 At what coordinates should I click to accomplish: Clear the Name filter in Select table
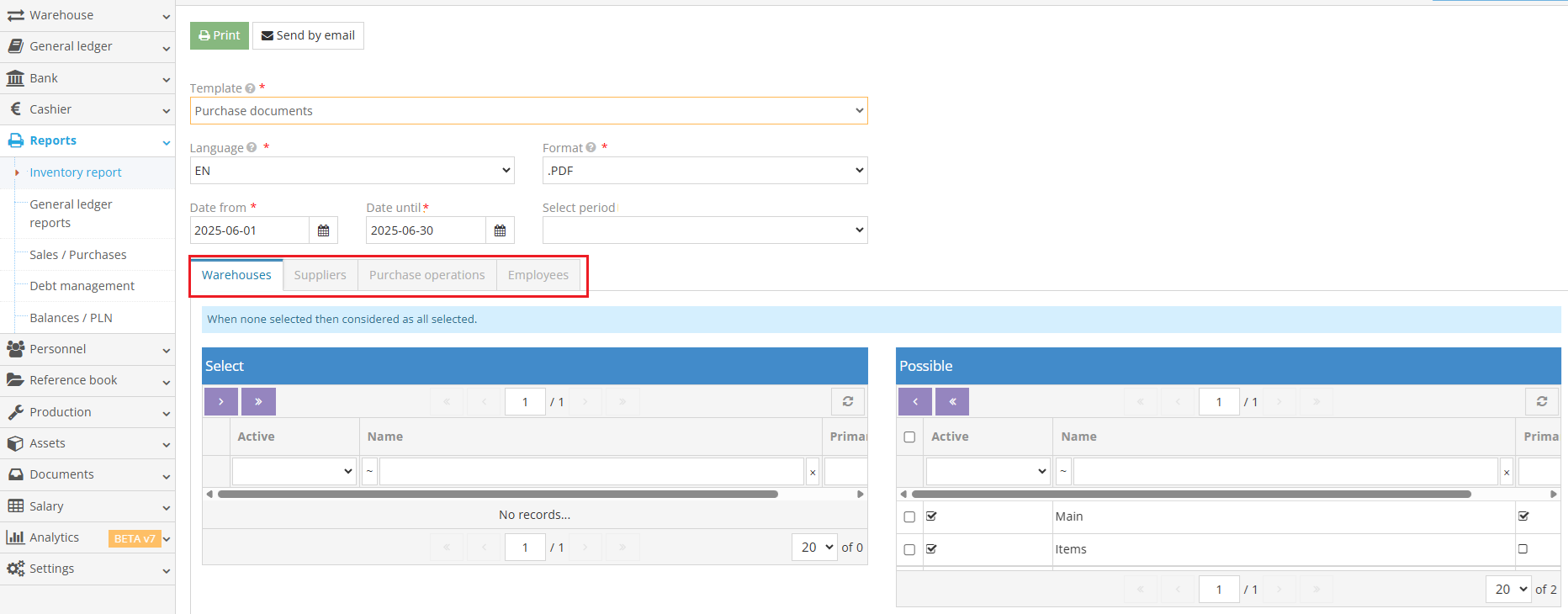pyautogui.click(x=813, y=472)
